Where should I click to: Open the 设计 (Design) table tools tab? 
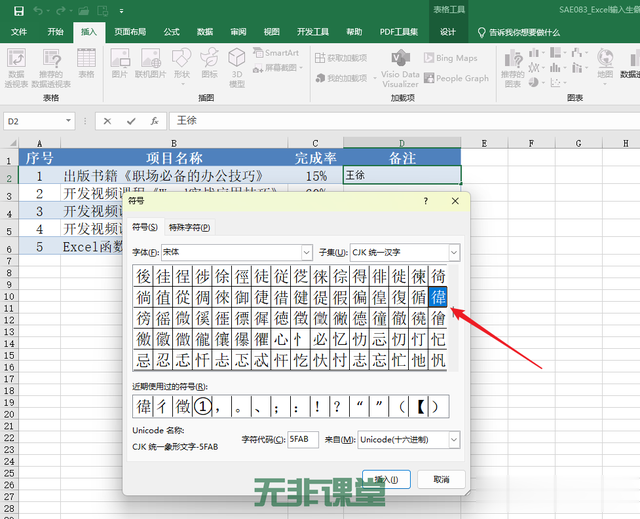(447, 32)
